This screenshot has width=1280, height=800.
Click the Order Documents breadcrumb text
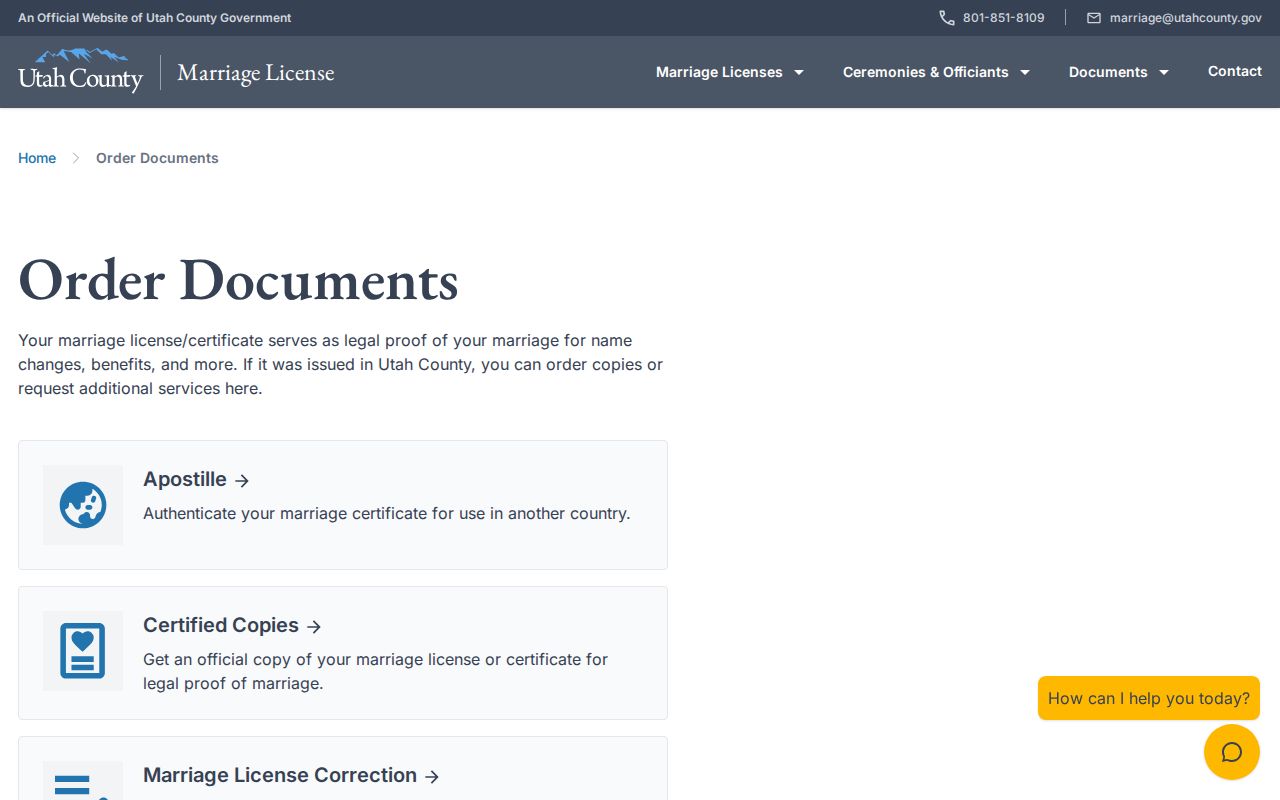[x=157, y=158]
